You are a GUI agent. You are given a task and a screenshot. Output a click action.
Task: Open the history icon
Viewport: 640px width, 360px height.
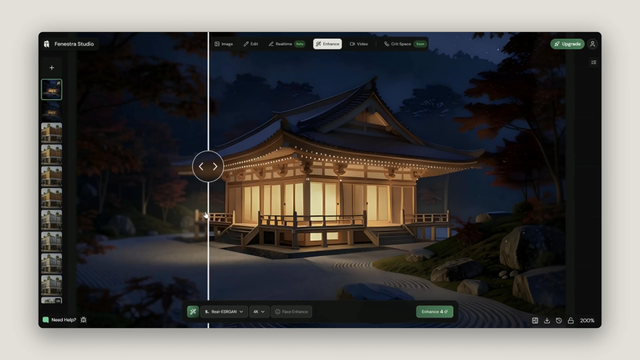559,320
